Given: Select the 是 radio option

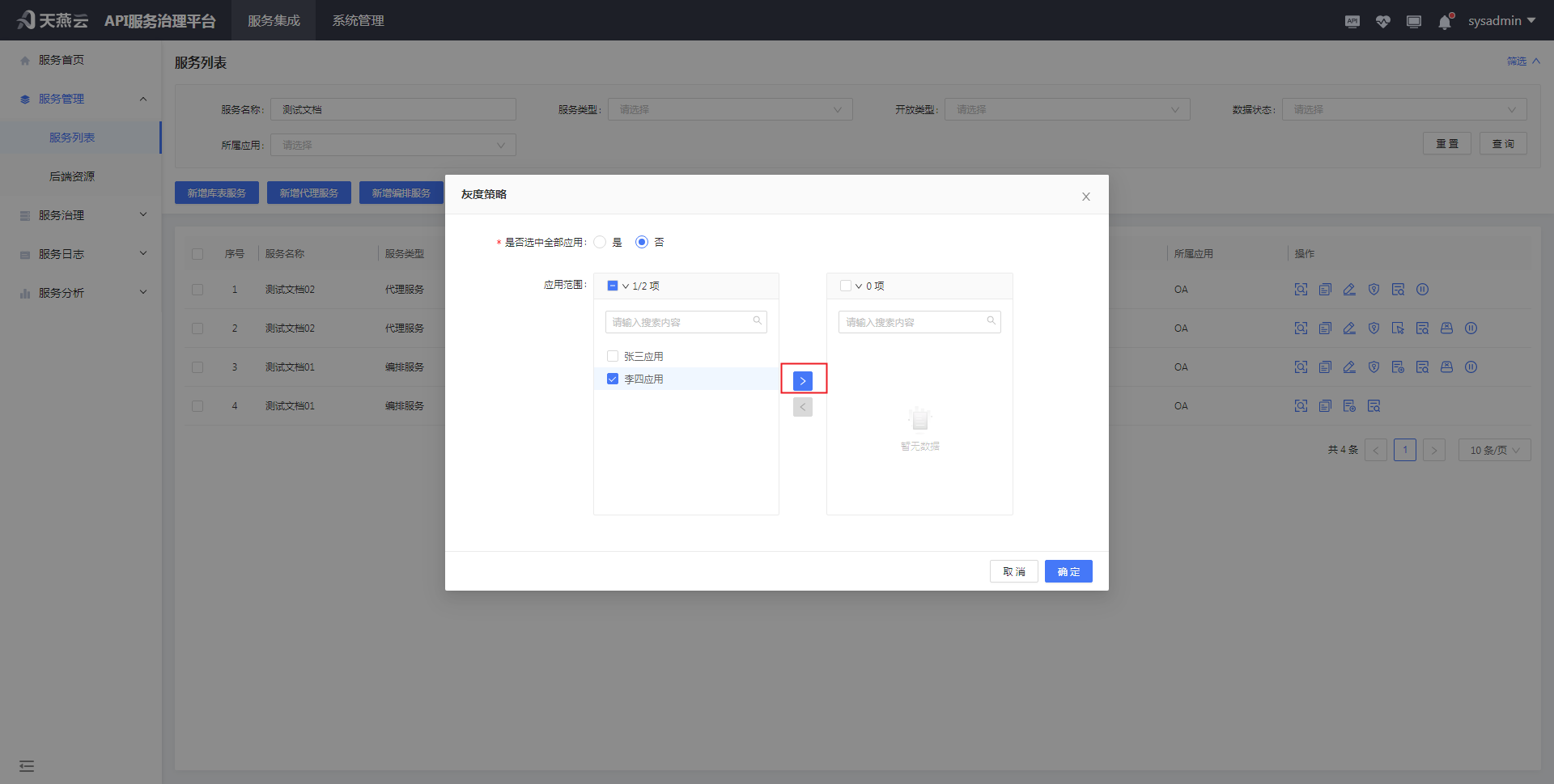Looking at the screenshot, I should (x=600, y=242).
